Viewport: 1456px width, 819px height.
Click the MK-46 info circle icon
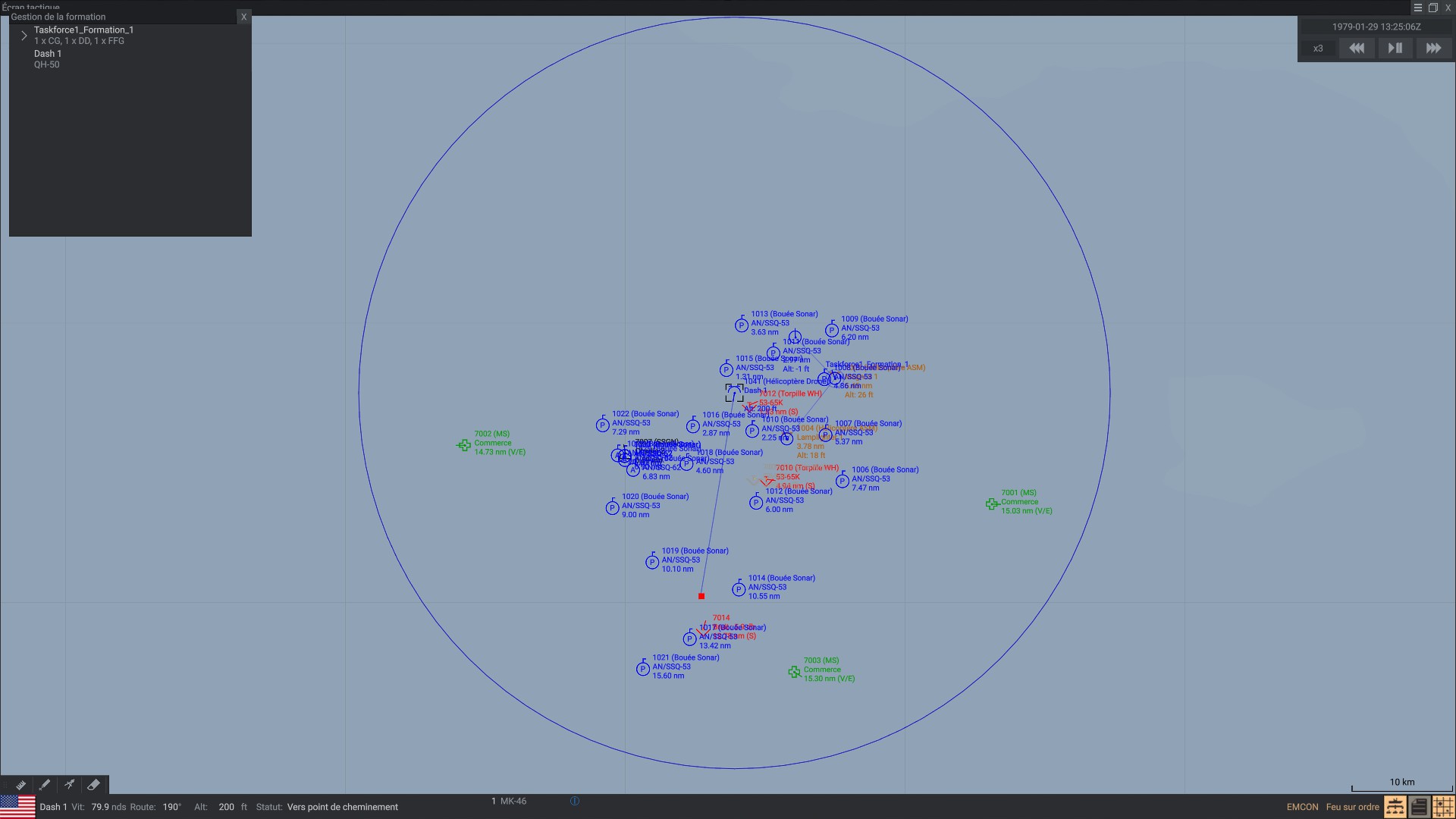pyautogui.click(x=575, y=801)
